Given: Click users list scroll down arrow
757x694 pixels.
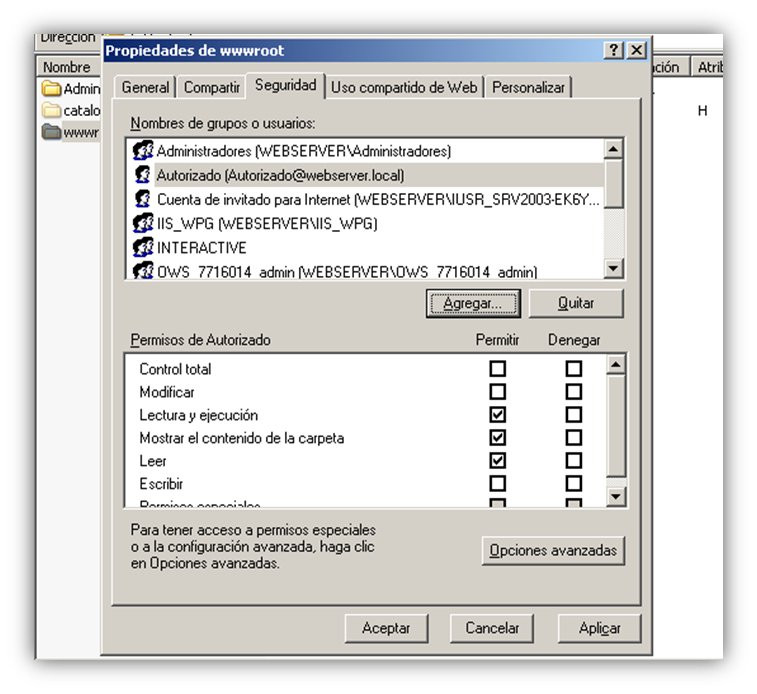Looking at the screenshot, I should click(614, 268).
